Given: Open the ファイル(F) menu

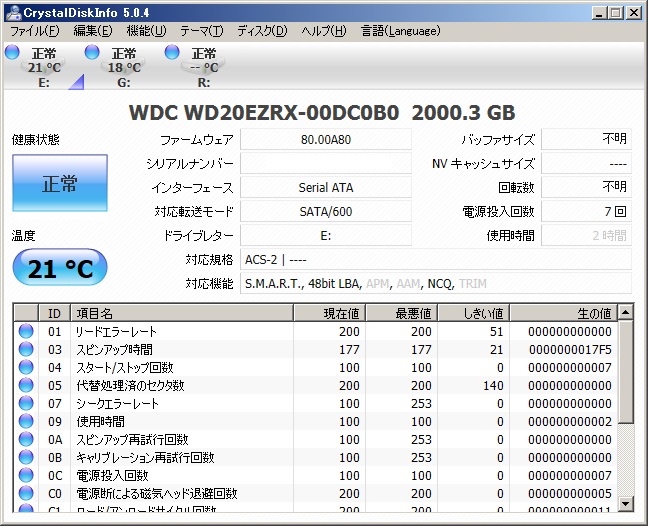Looking at the screenshot, I should [x=35, y=31].
